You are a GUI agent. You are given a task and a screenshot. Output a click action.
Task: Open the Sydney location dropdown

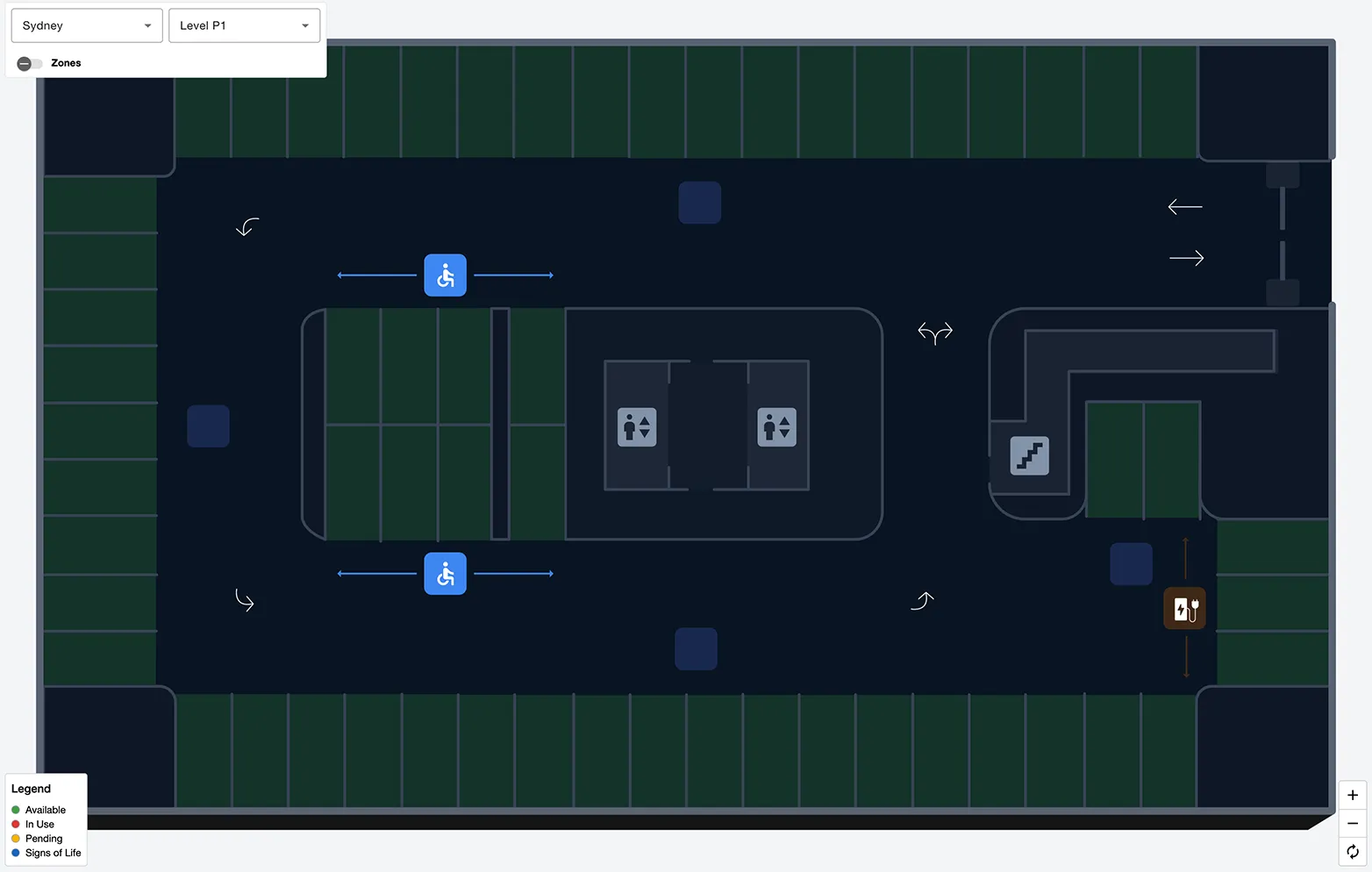point(87,25)
